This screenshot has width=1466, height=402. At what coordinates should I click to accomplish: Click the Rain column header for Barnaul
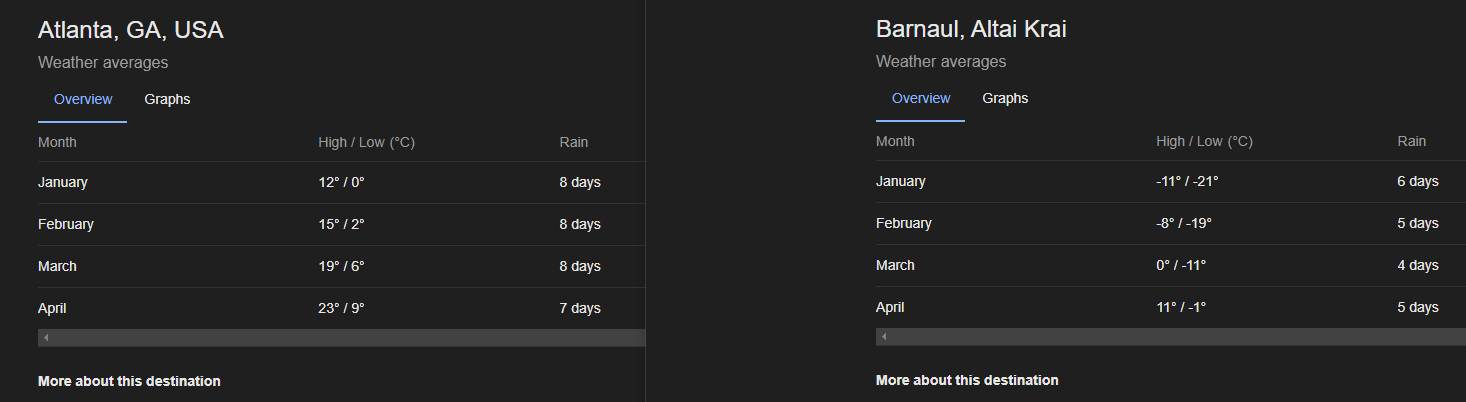click(x=1412, y=141)
